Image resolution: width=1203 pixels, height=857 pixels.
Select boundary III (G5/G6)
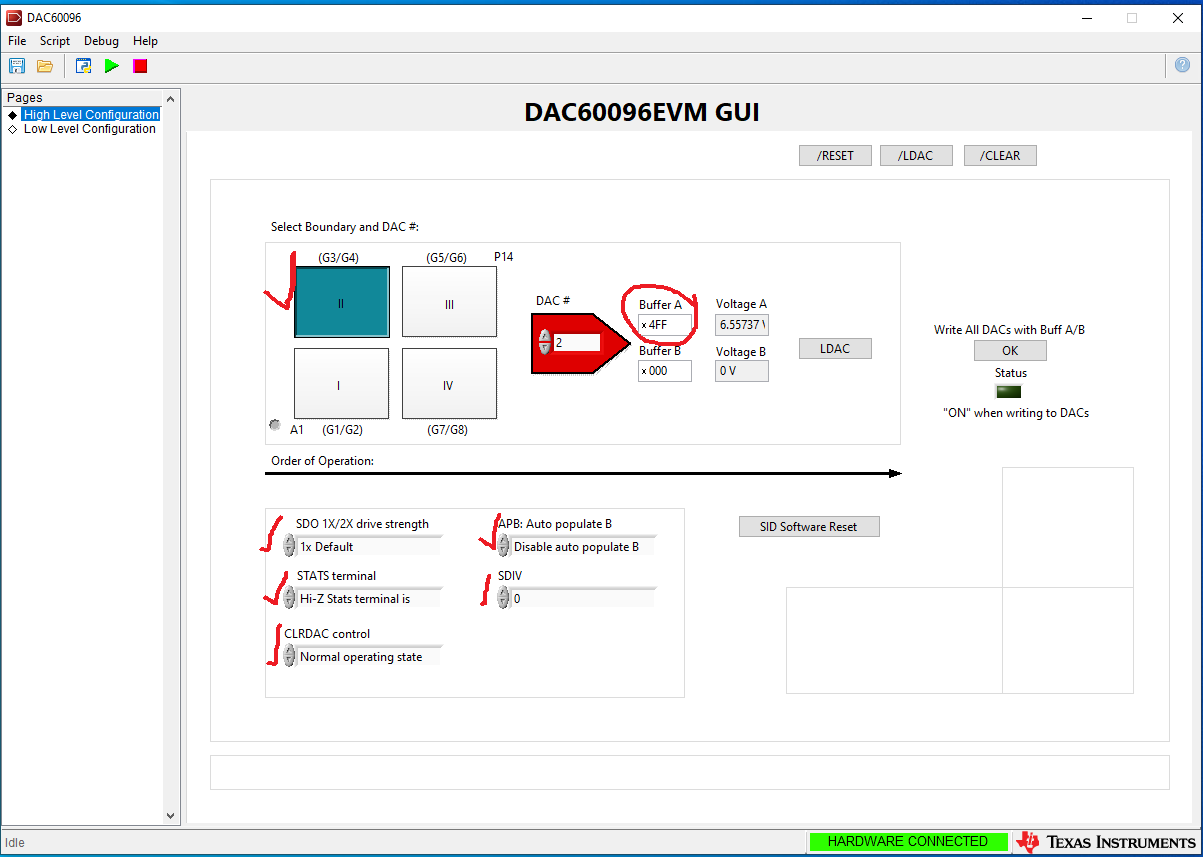click(x=449, y=302)
